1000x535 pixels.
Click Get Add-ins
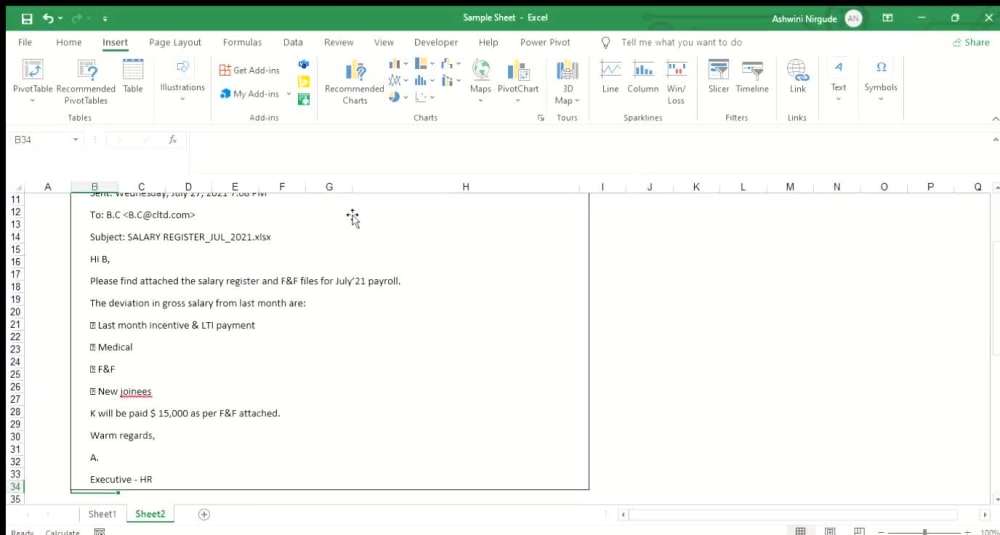coord(249,70)
